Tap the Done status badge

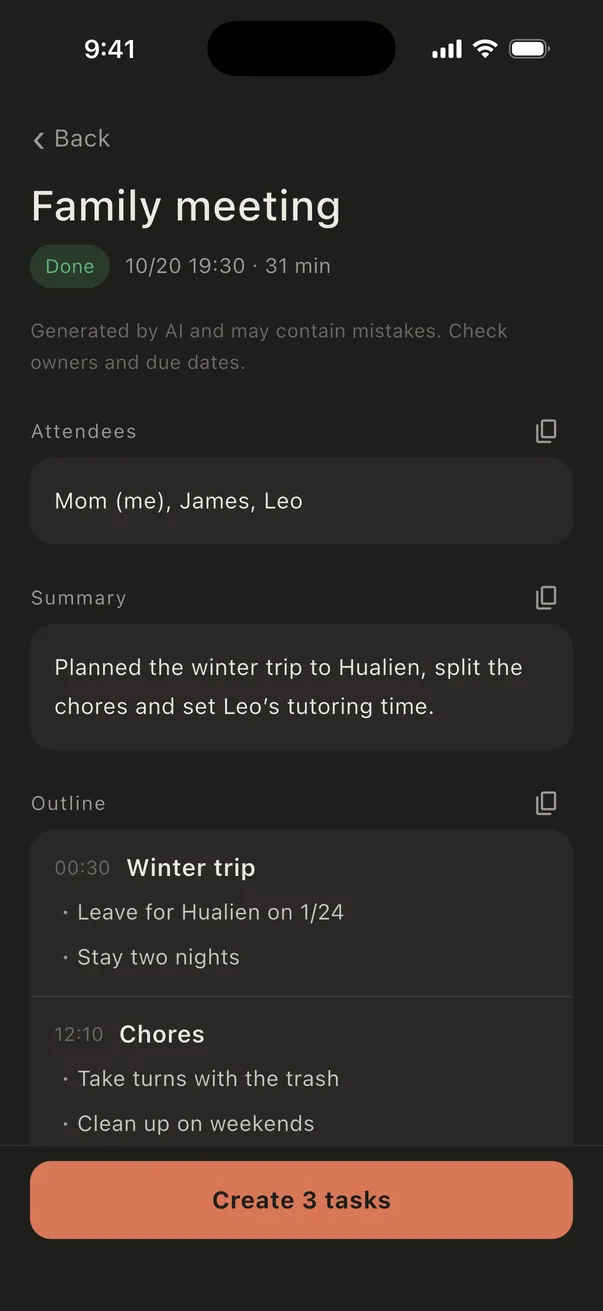[x=70, y=266]
